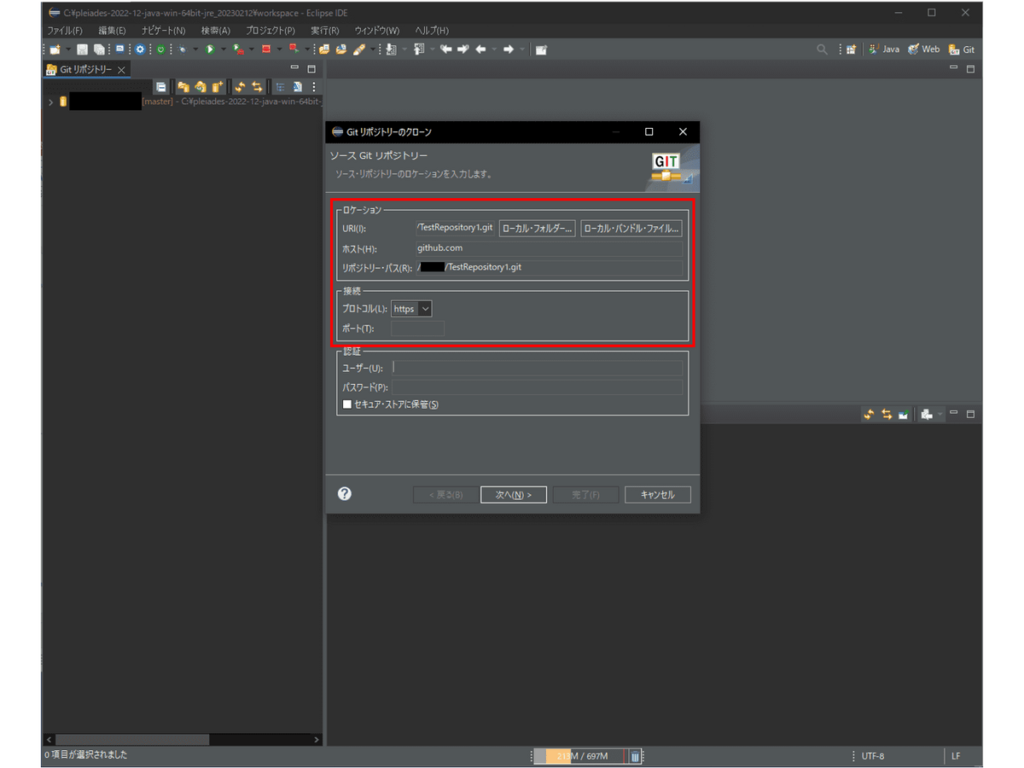Image resolution: width=1024 pixels, height=768 pixels.
Task: Click the Git view horizontal scrollbar thumb
Action: pyautogui.click(x=133, y=740)
